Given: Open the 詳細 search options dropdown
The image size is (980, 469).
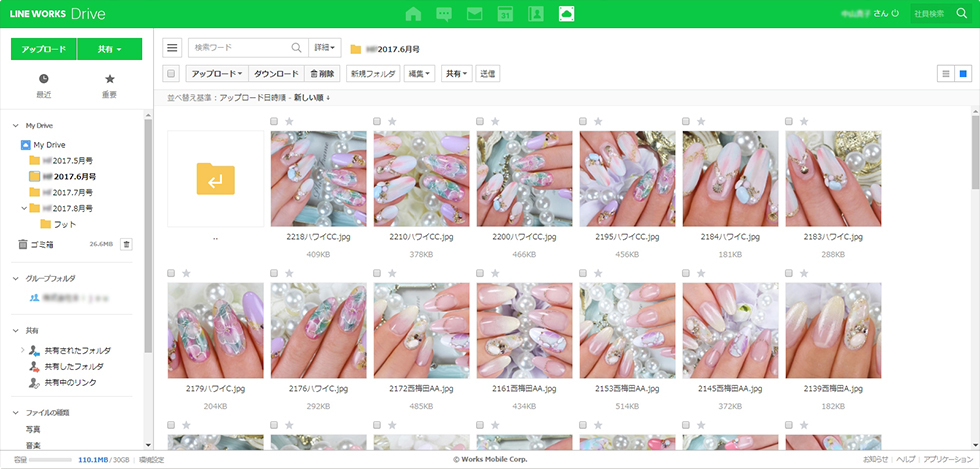Looking at the screenshot, I should pos(325,48).
